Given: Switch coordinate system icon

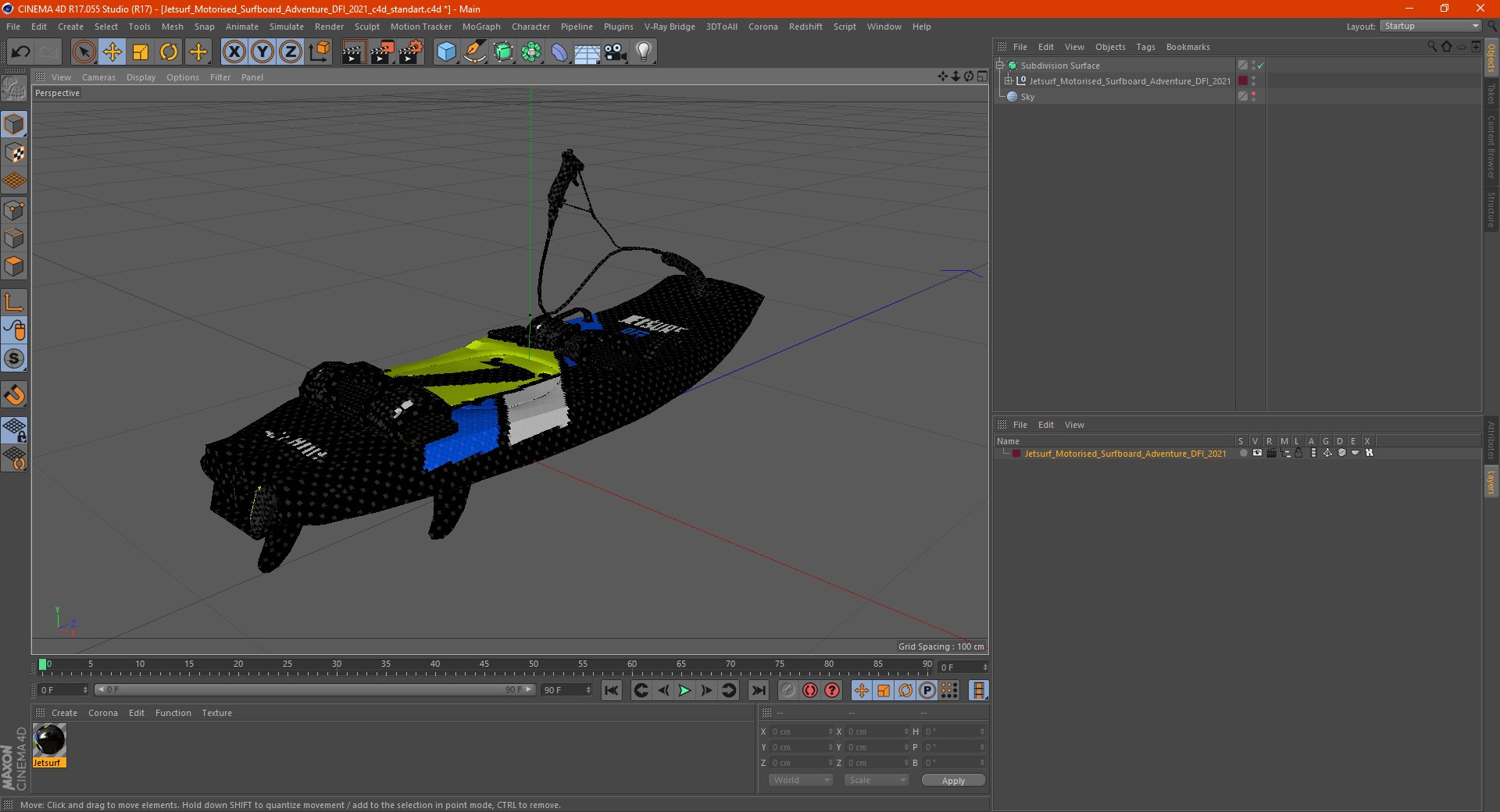Looking at the screenshot, I should [x=320, y=52].
